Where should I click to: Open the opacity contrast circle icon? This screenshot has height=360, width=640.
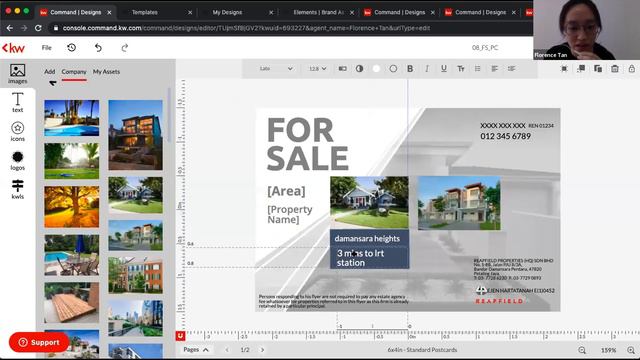359,69
